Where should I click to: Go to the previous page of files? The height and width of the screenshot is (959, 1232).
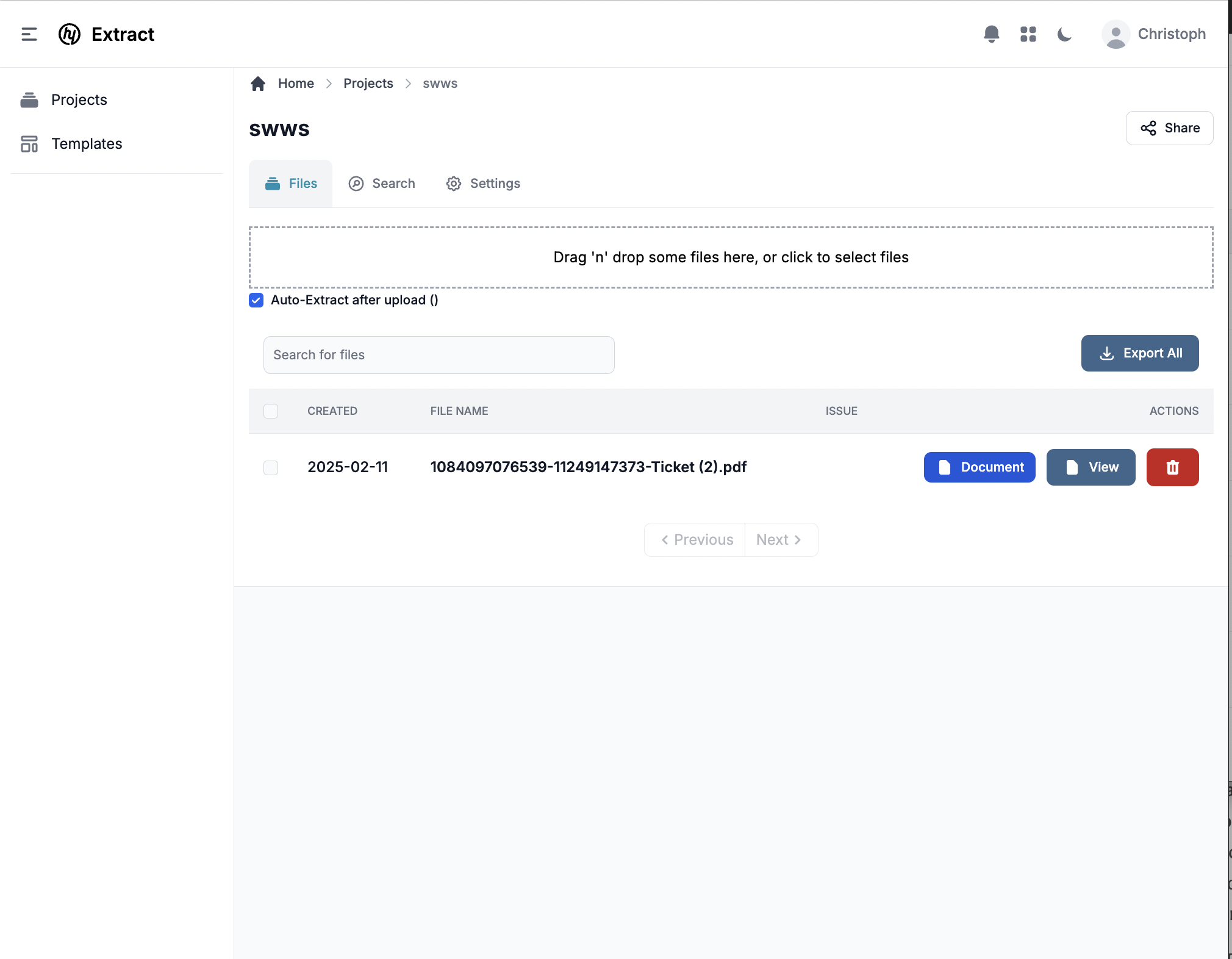695,539
